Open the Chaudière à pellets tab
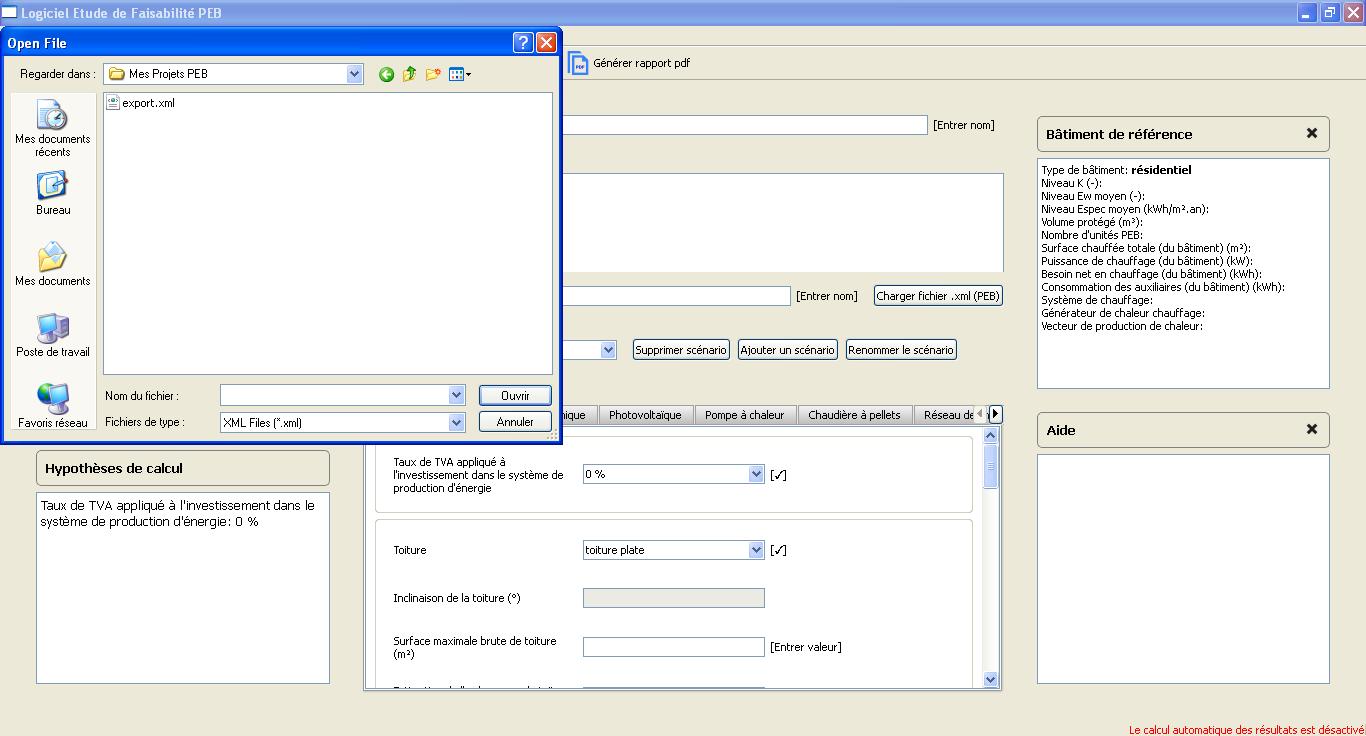 (x=854, y=415)
